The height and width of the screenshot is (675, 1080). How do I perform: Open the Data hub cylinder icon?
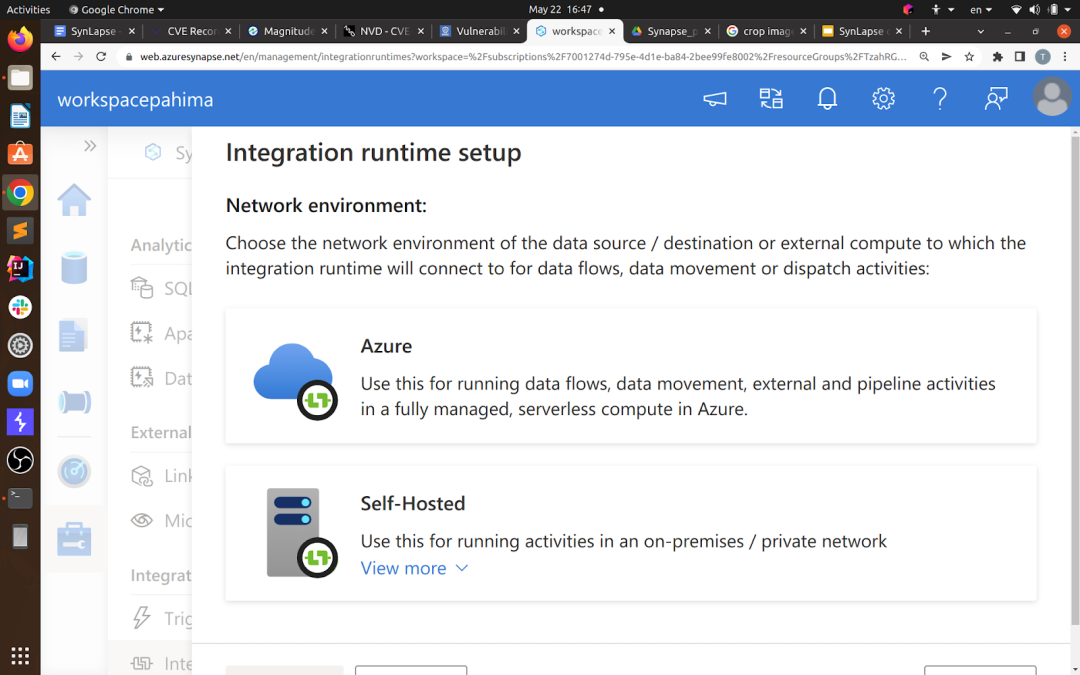(74, 267)
